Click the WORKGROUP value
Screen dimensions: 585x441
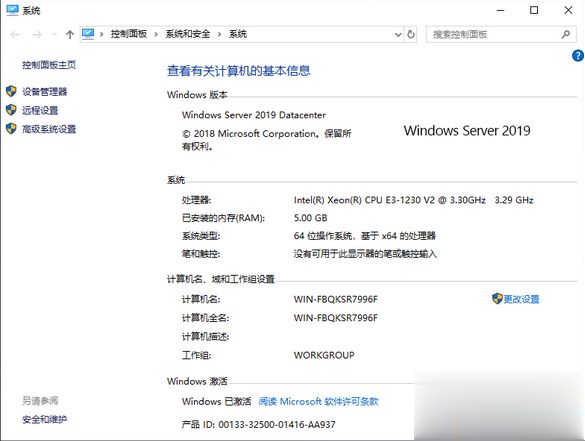[x=324, y=355]
